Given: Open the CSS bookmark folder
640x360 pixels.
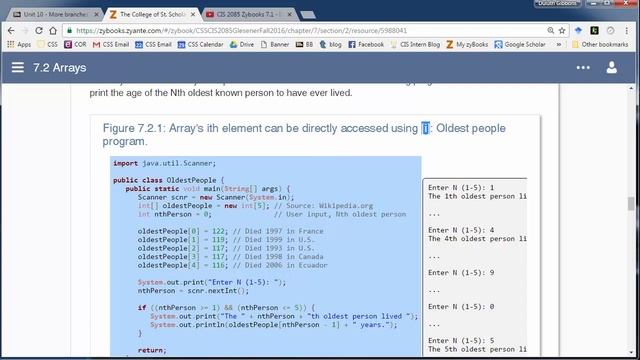Looking at the screenshot, I should pos(47,44).
